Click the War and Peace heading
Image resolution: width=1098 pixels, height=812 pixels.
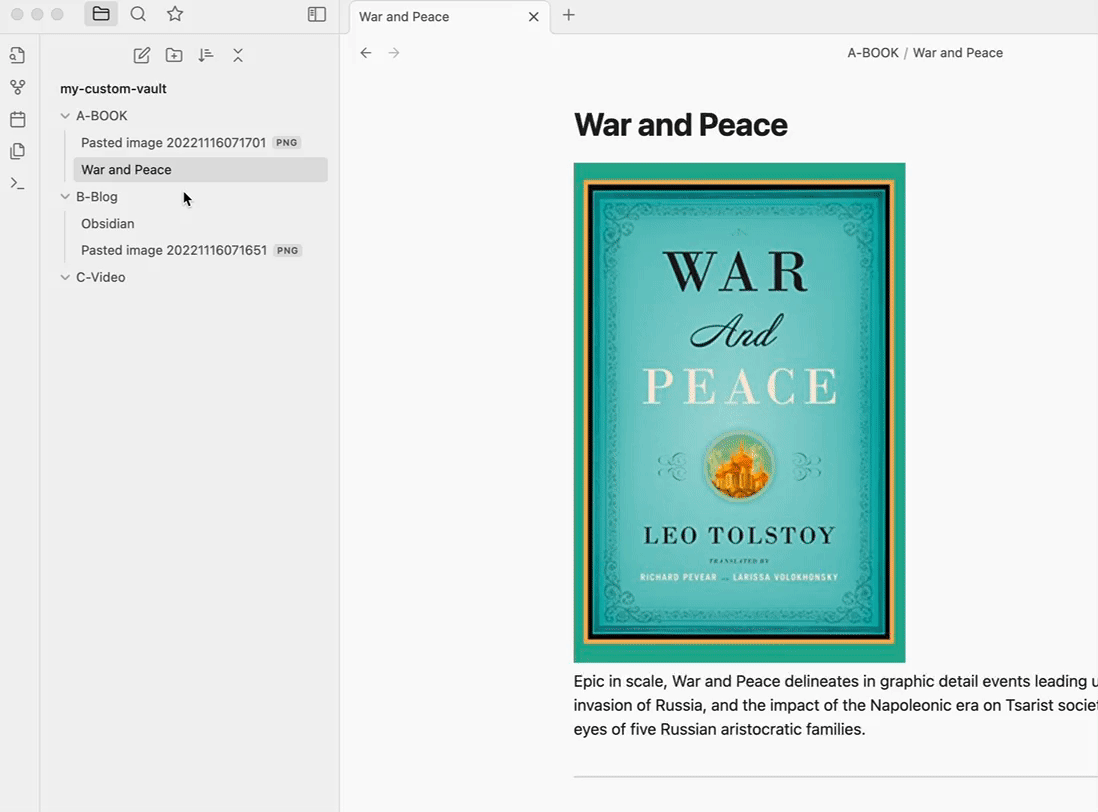click(x=681, y=125)
